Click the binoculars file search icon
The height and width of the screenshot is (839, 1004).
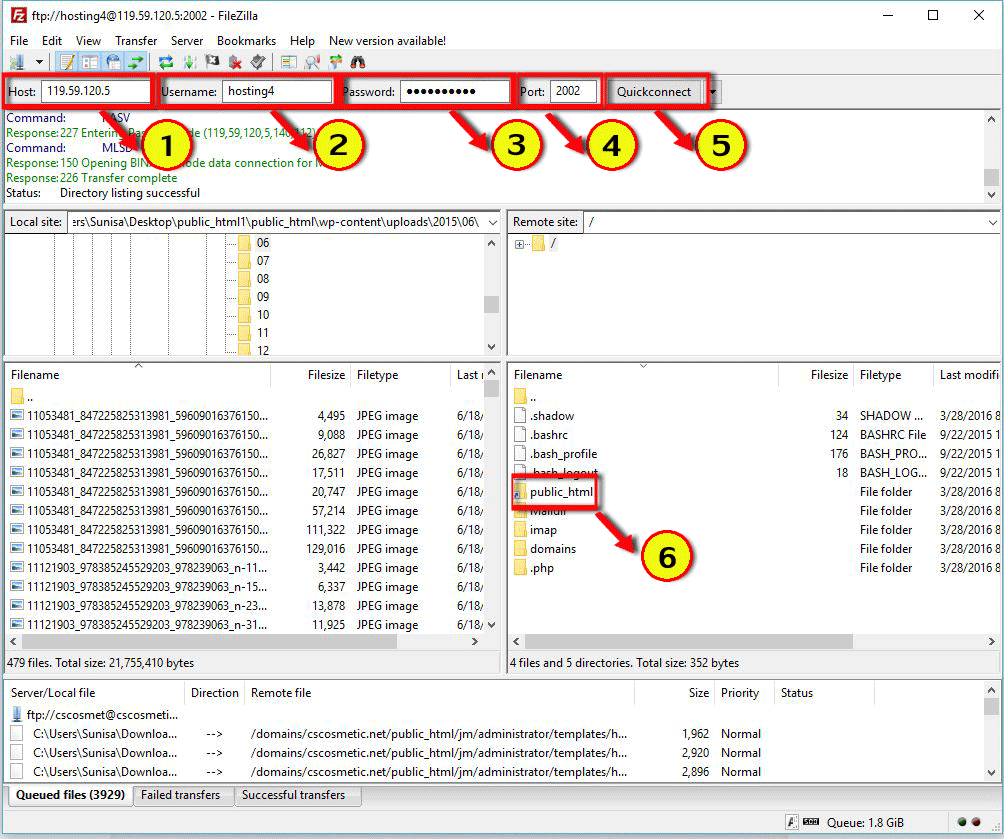click(357, 63)
